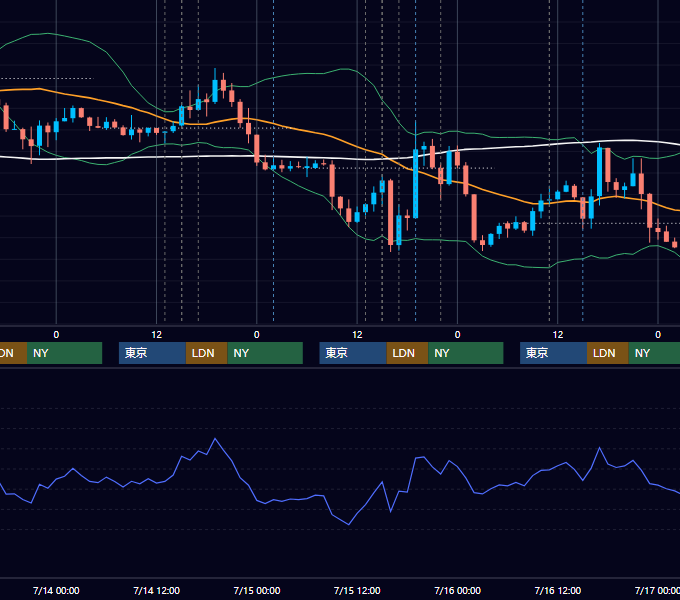Viewport: 680px width, 600px height.
Task: Click the 7/14 12:00 date label
Action: pos(157,590)
